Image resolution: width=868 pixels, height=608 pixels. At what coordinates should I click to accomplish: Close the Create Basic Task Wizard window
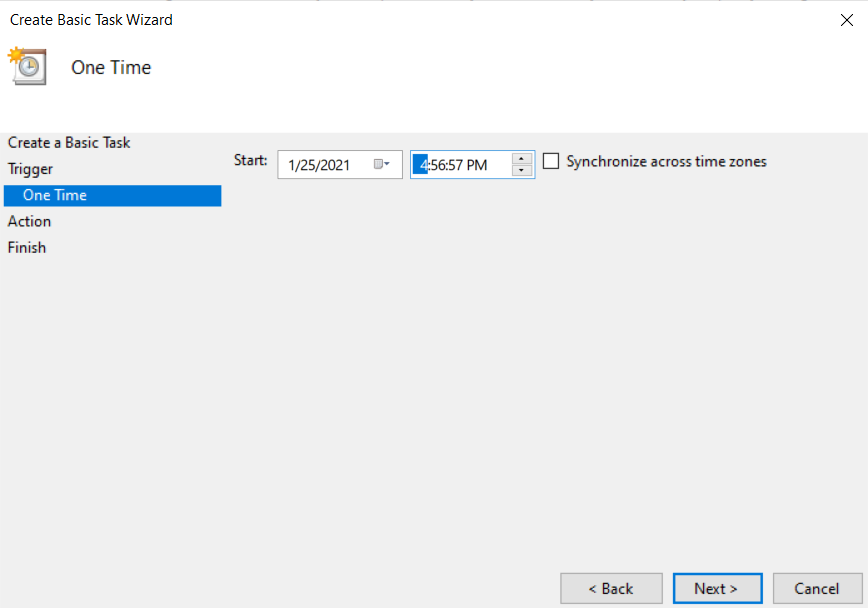[x=846, y=20]
